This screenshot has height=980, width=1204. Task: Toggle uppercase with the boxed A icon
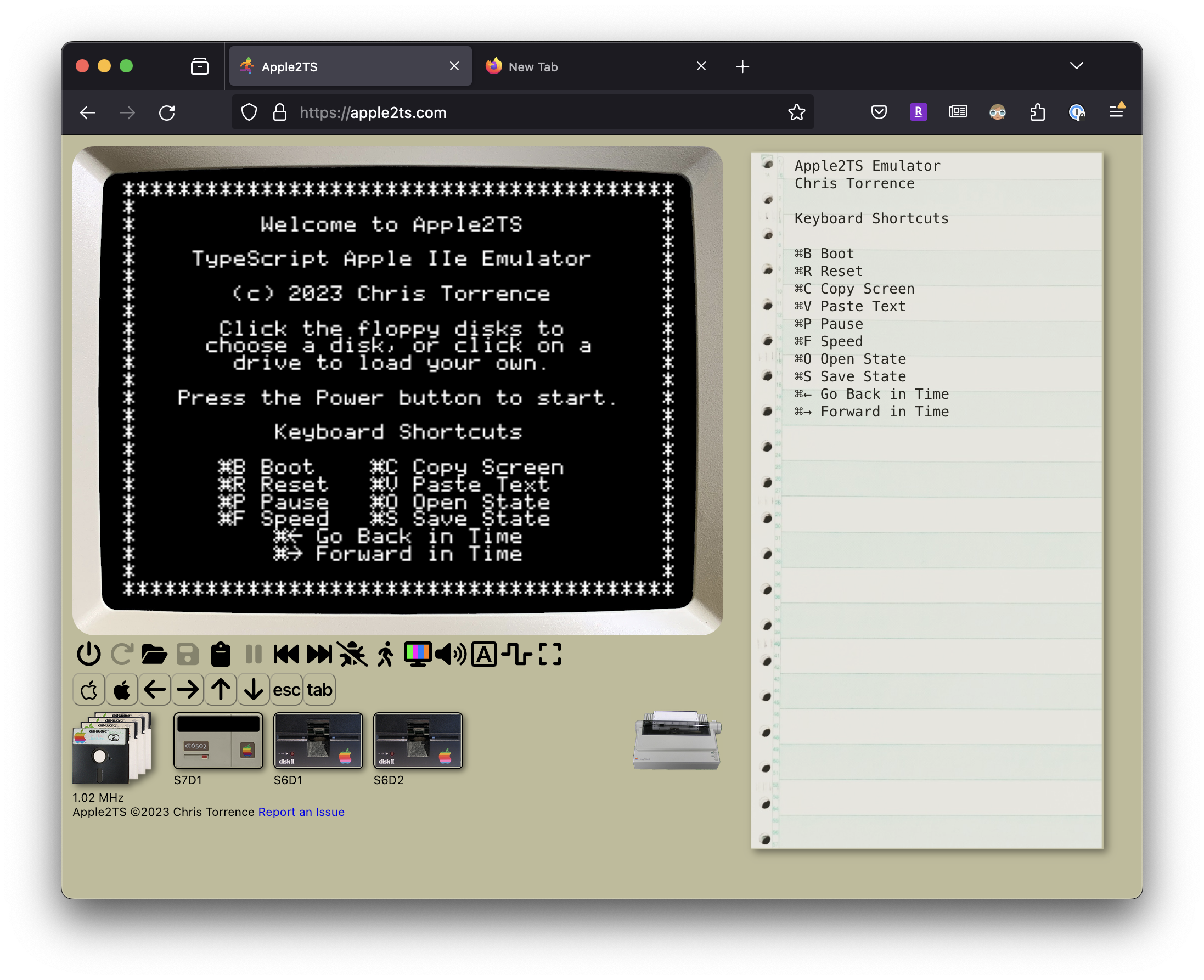(x=484, y=655)
